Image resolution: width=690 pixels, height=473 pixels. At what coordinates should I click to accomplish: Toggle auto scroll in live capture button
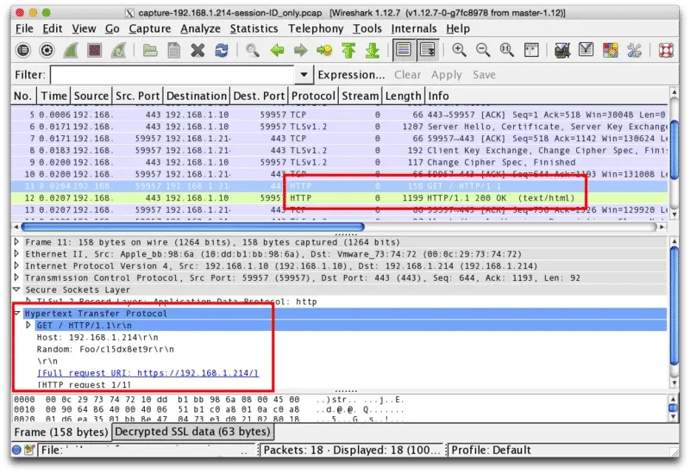[429, 50]
